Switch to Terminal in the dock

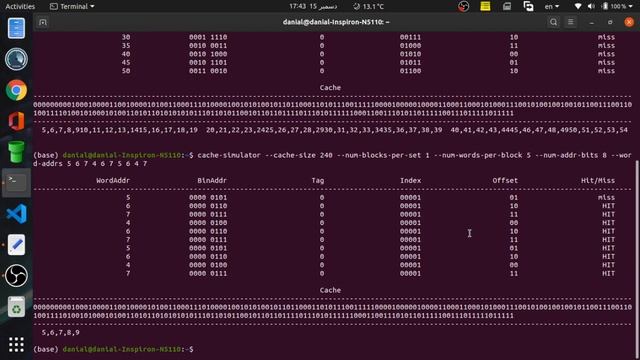pos(16,183)
